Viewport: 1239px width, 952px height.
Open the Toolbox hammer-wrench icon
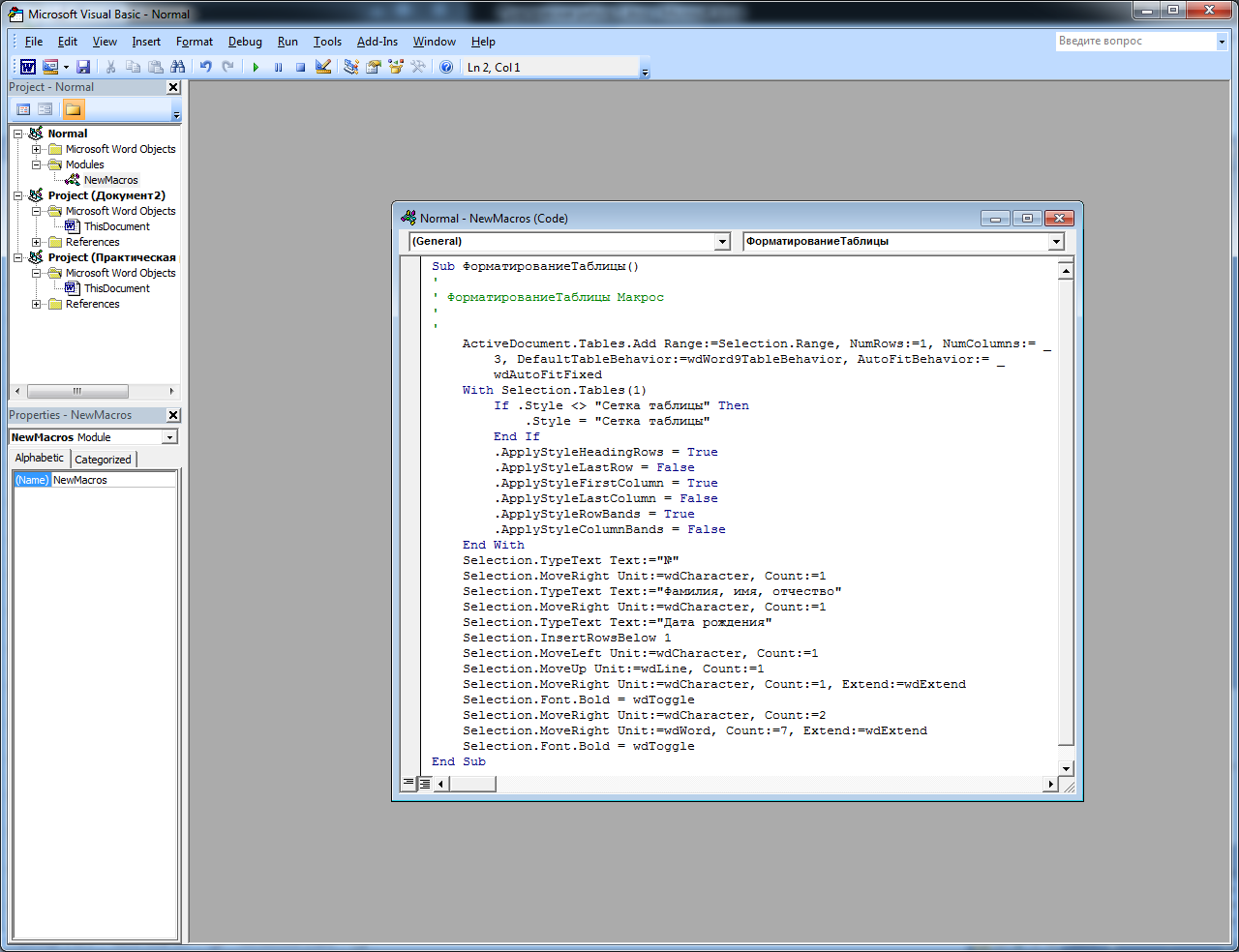(418, 67)
